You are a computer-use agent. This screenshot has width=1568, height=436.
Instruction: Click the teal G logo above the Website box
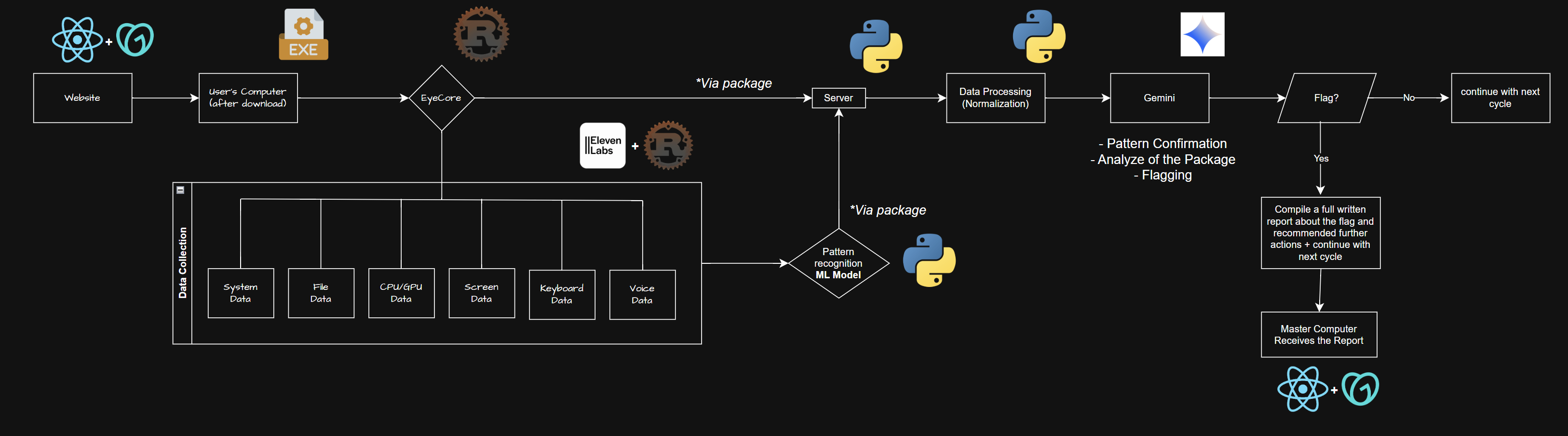point(135,40)
